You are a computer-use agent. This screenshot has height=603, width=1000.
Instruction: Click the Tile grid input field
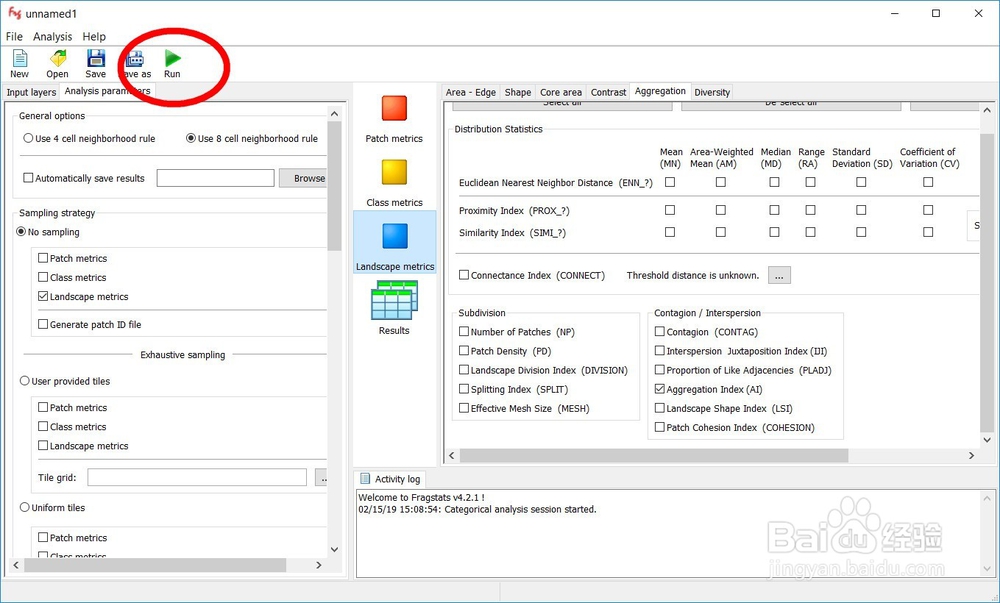(197, 477)
